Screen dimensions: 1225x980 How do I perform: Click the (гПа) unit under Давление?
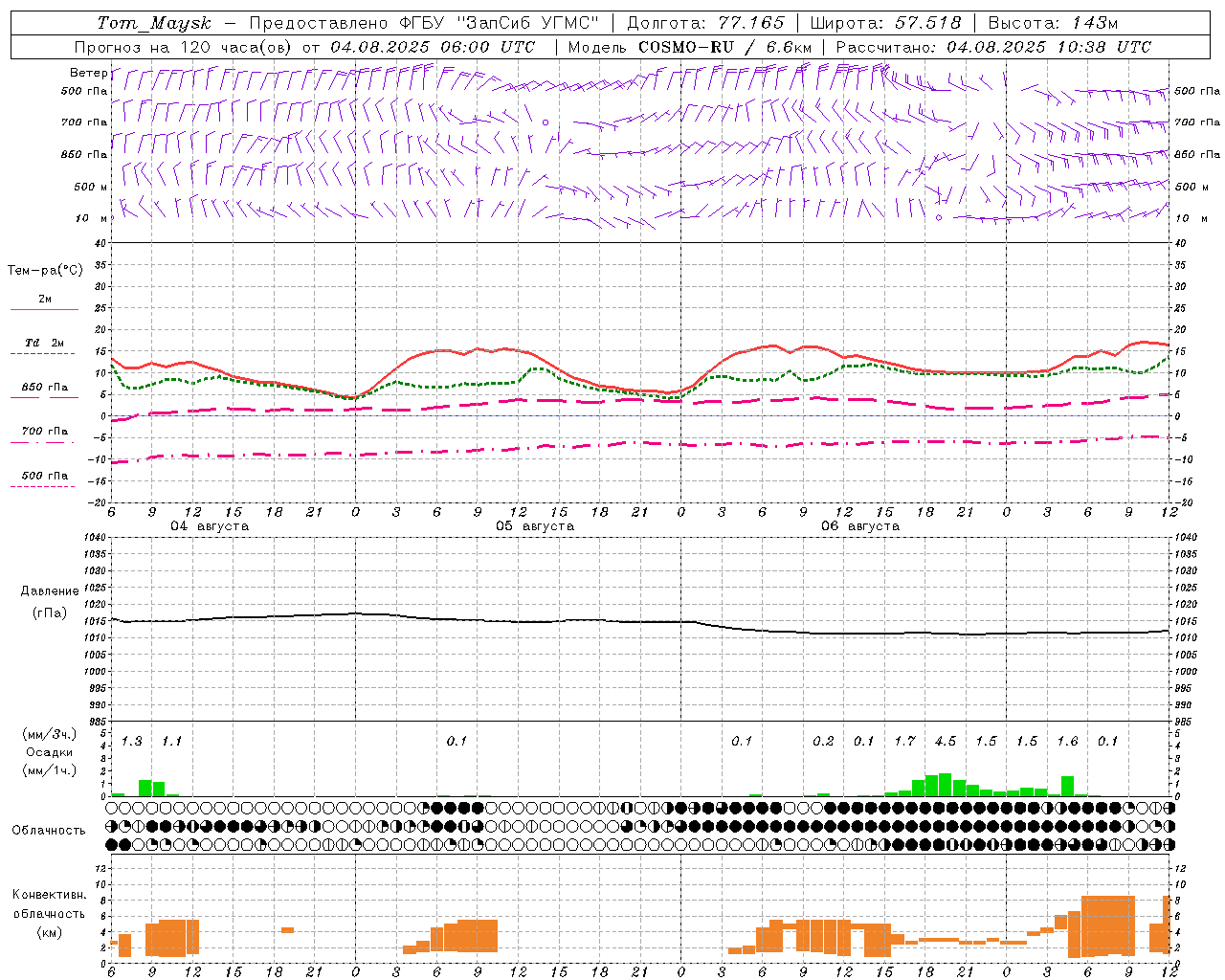(x=50, y=612)
